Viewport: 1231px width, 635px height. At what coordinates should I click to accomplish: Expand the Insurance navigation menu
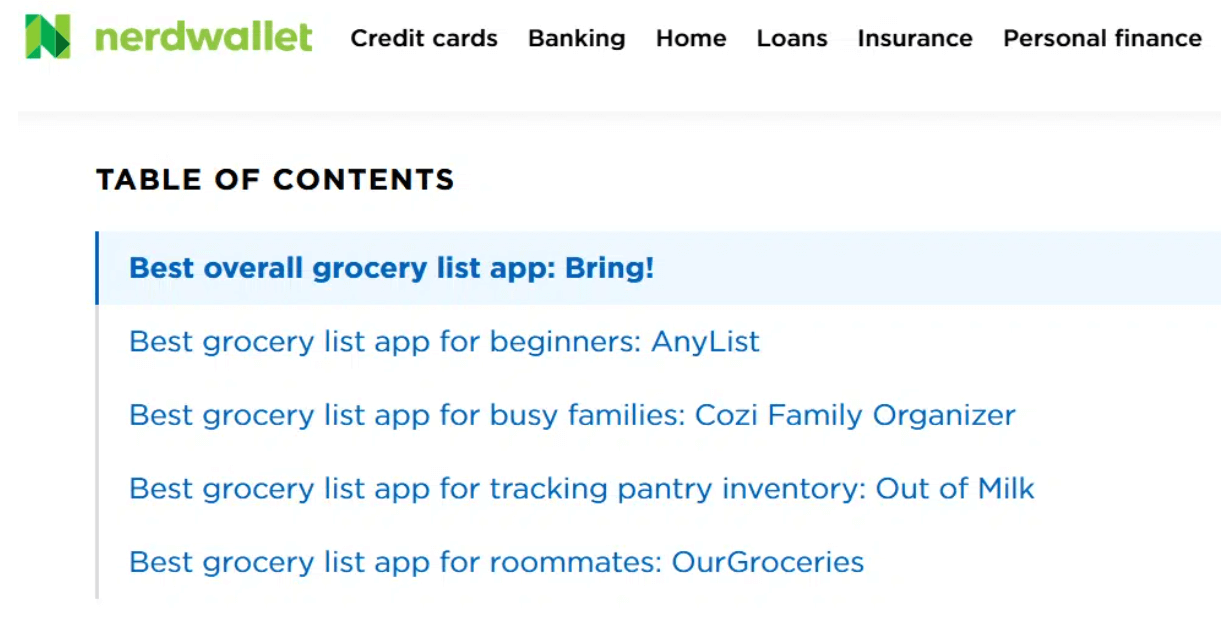click(915, 38)
